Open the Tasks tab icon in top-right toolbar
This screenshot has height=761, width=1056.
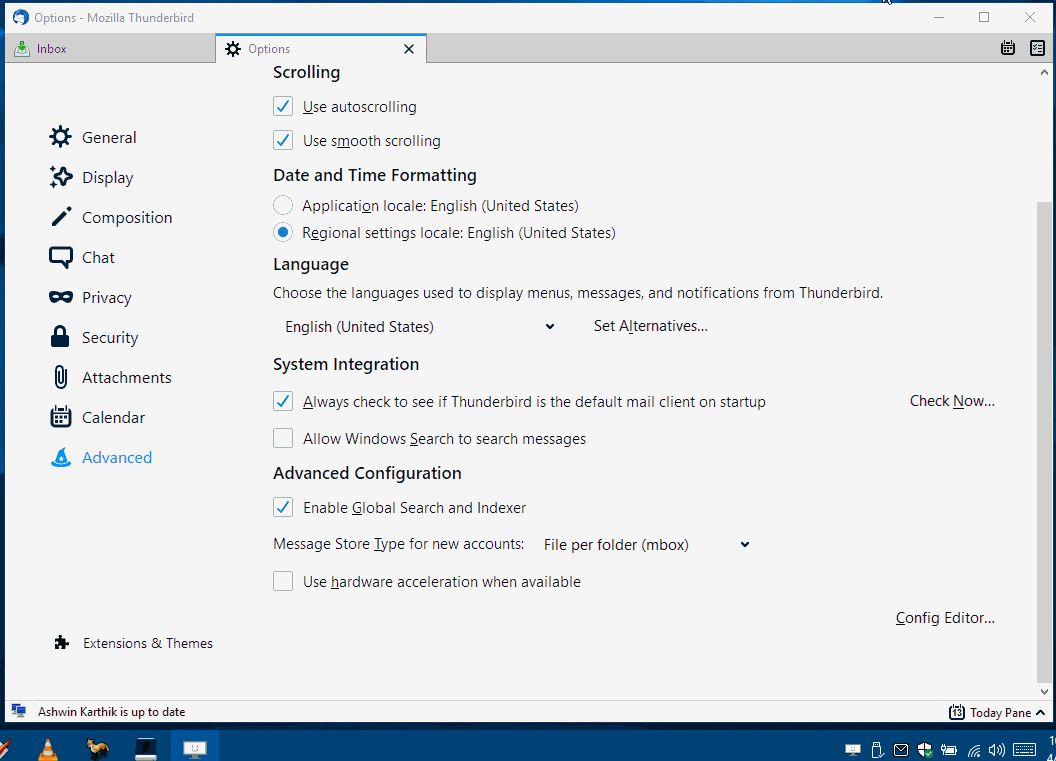[1037, 48]
